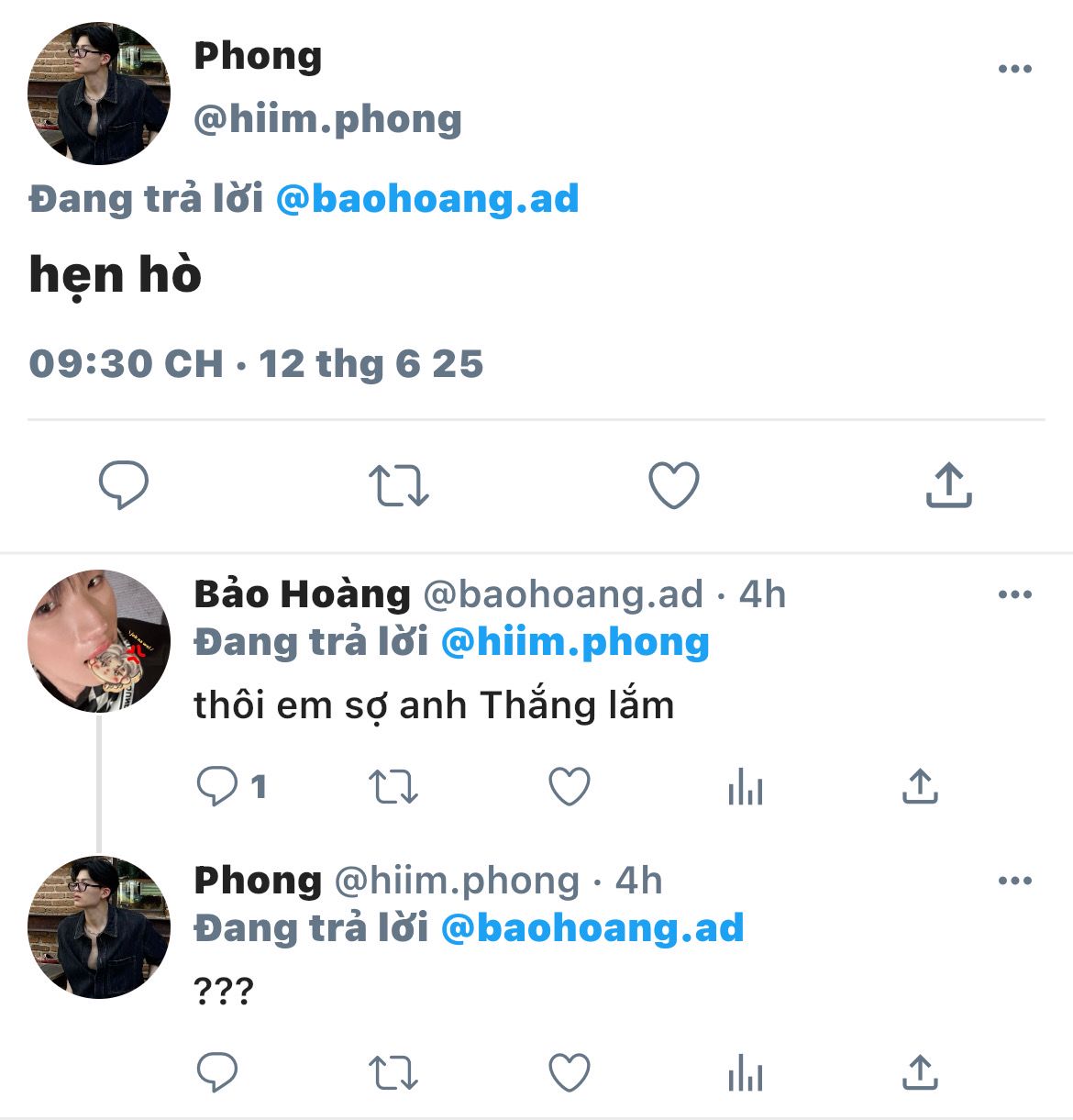Retweet the main "hẹn hò" tweet

click(x=398, y=486)
